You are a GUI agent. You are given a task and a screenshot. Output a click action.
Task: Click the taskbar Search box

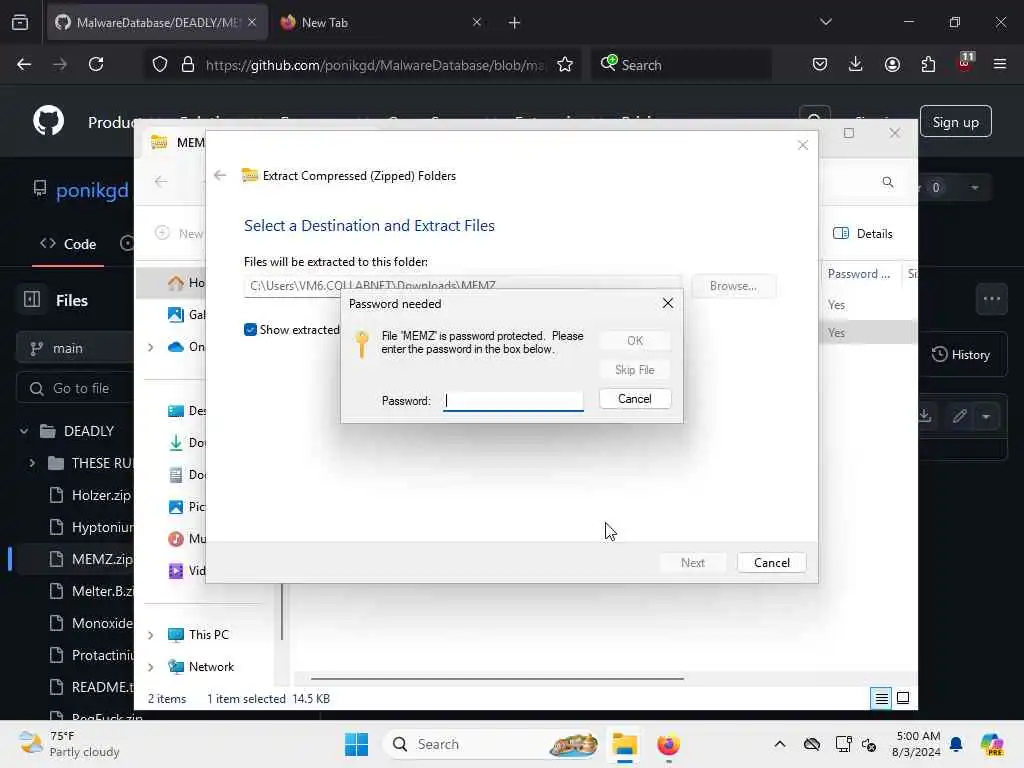[x=492, y=744]
